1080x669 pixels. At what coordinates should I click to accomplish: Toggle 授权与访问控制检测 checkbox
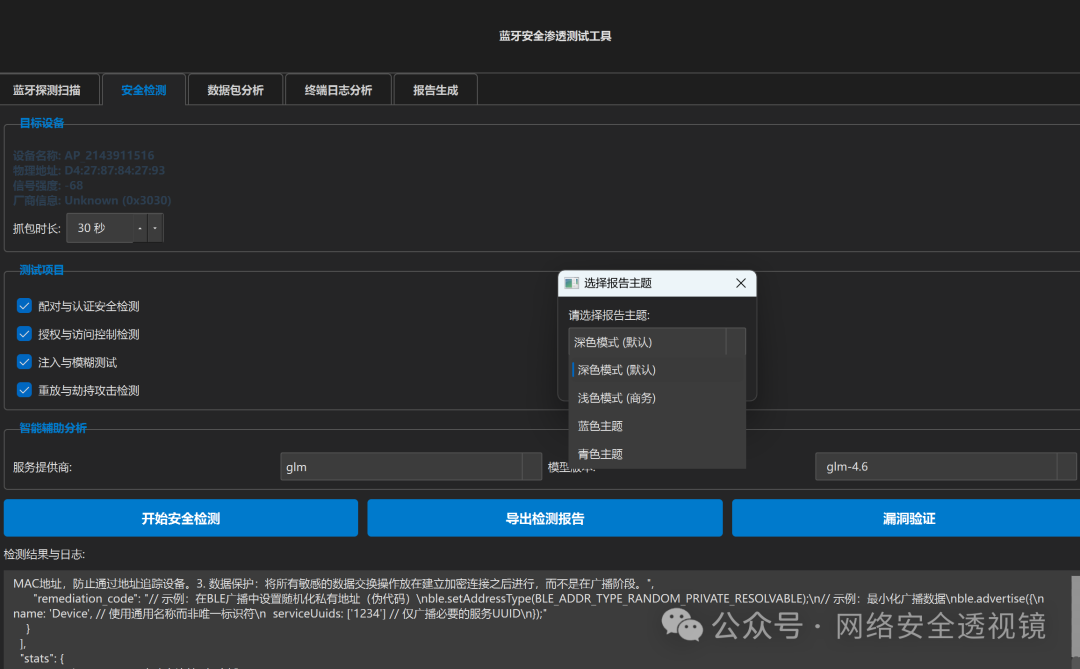[24, 333]
